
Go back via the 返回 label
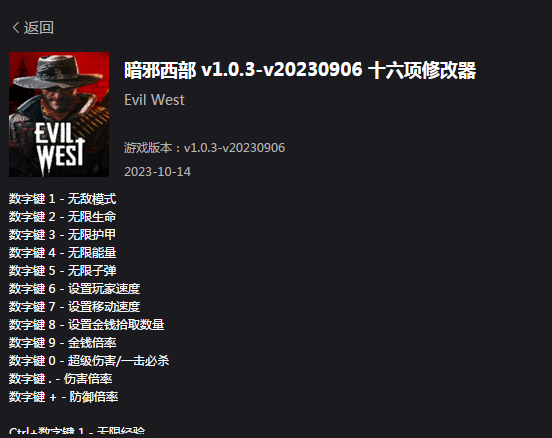point(39,28)
